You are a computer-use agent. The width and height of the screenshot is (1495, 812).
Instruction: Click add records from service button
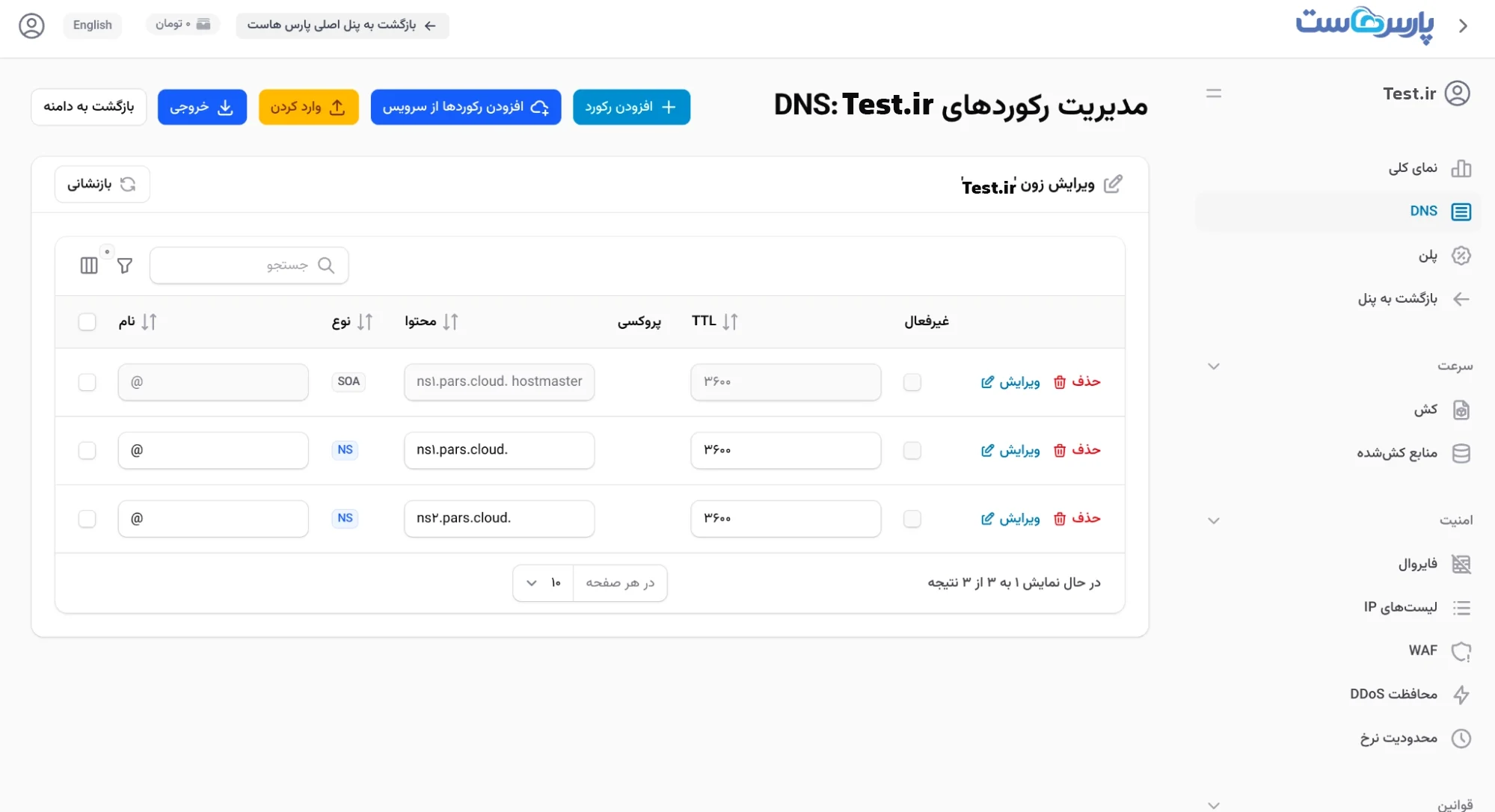466,107
